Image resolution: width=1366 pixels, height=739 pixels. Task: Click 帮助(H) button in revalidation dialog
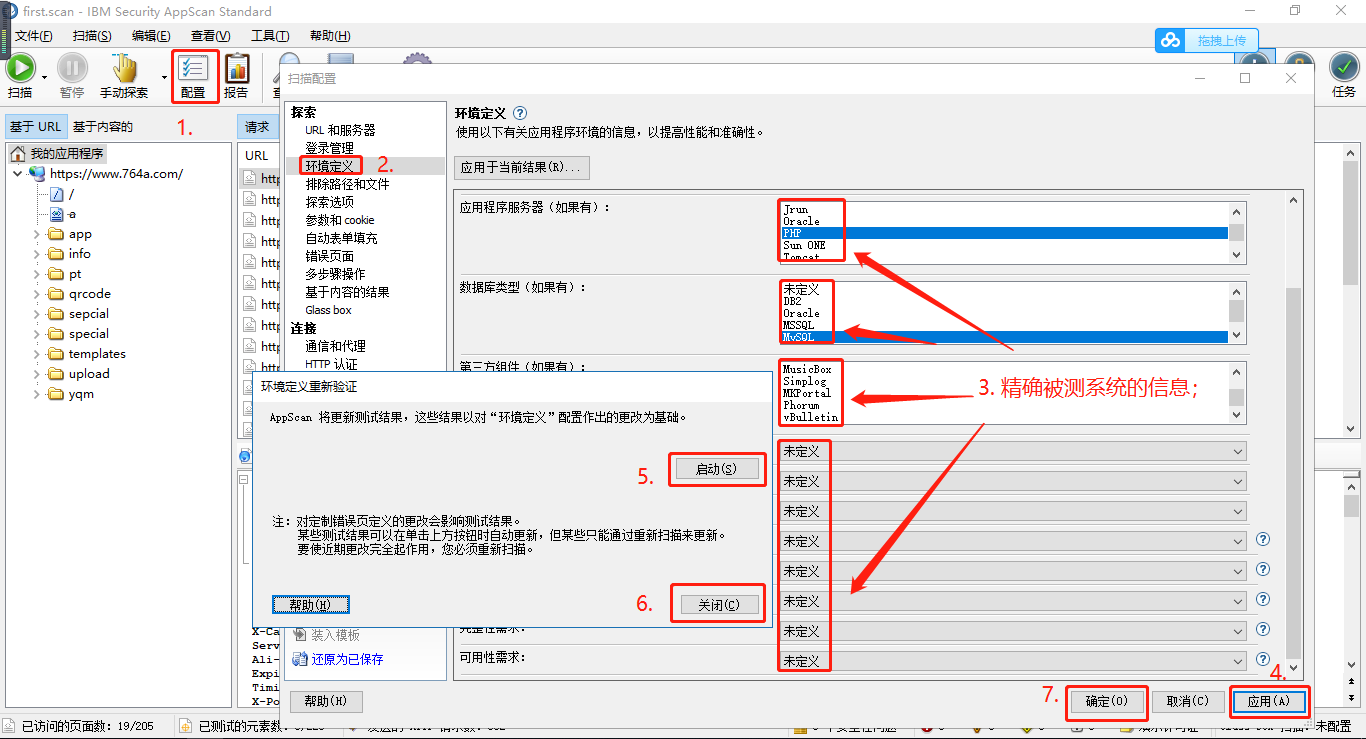tap(310, 605)
